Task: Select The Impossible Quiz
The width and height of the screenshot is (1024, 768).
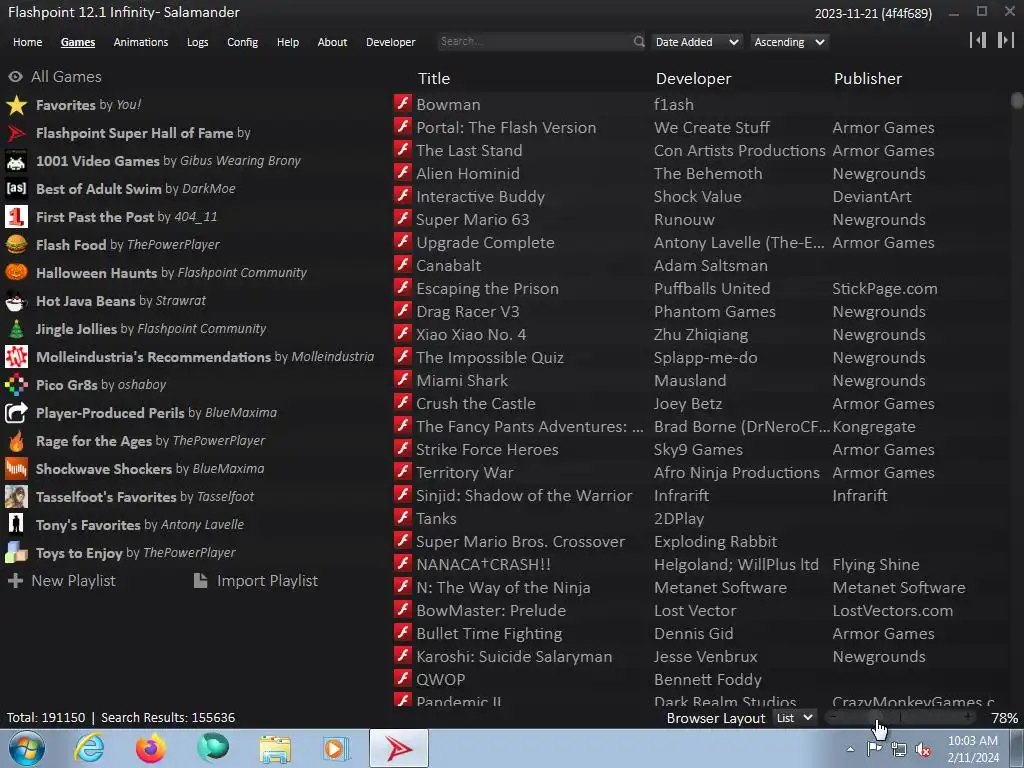Action: [702, 357]
